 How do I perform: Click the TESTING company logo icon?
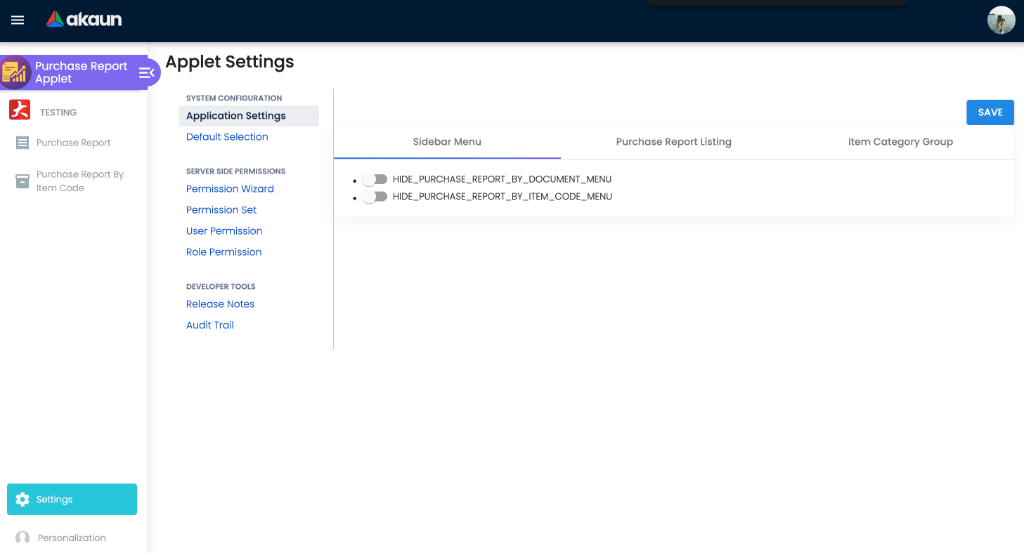pos(20,110)
